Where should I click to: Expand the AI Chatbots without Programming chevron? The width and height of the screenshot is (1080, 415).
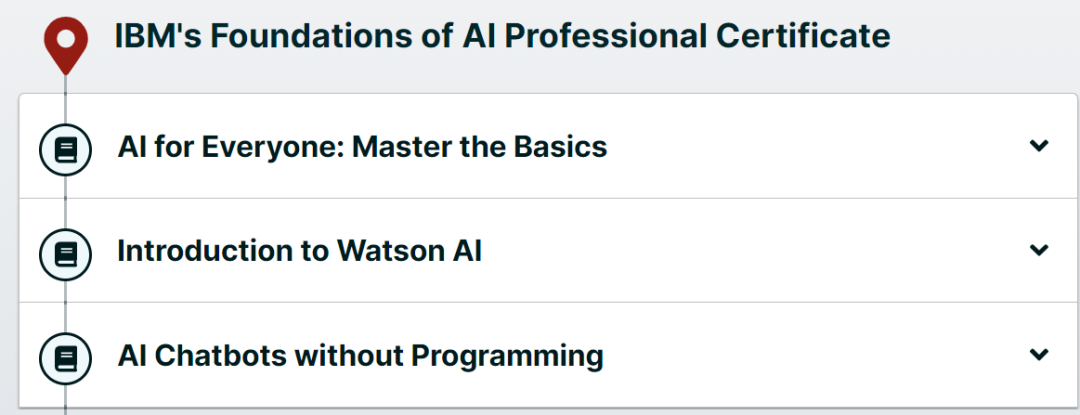[x=1039, y=354]
